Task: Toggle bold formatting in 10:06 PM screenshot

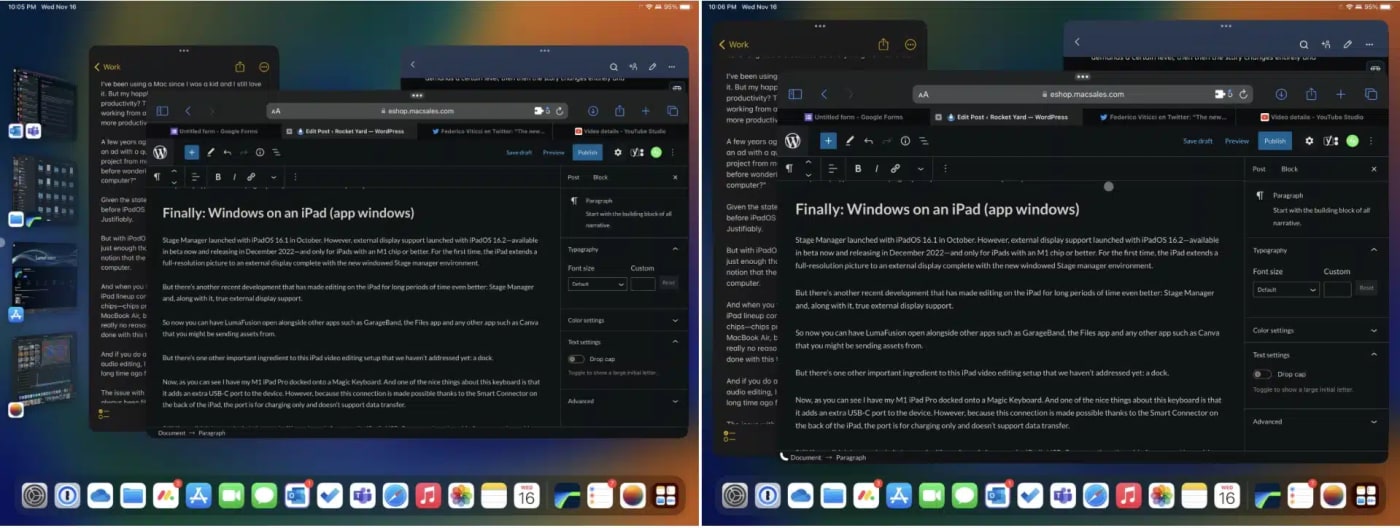Action: (x=858, y=169)
